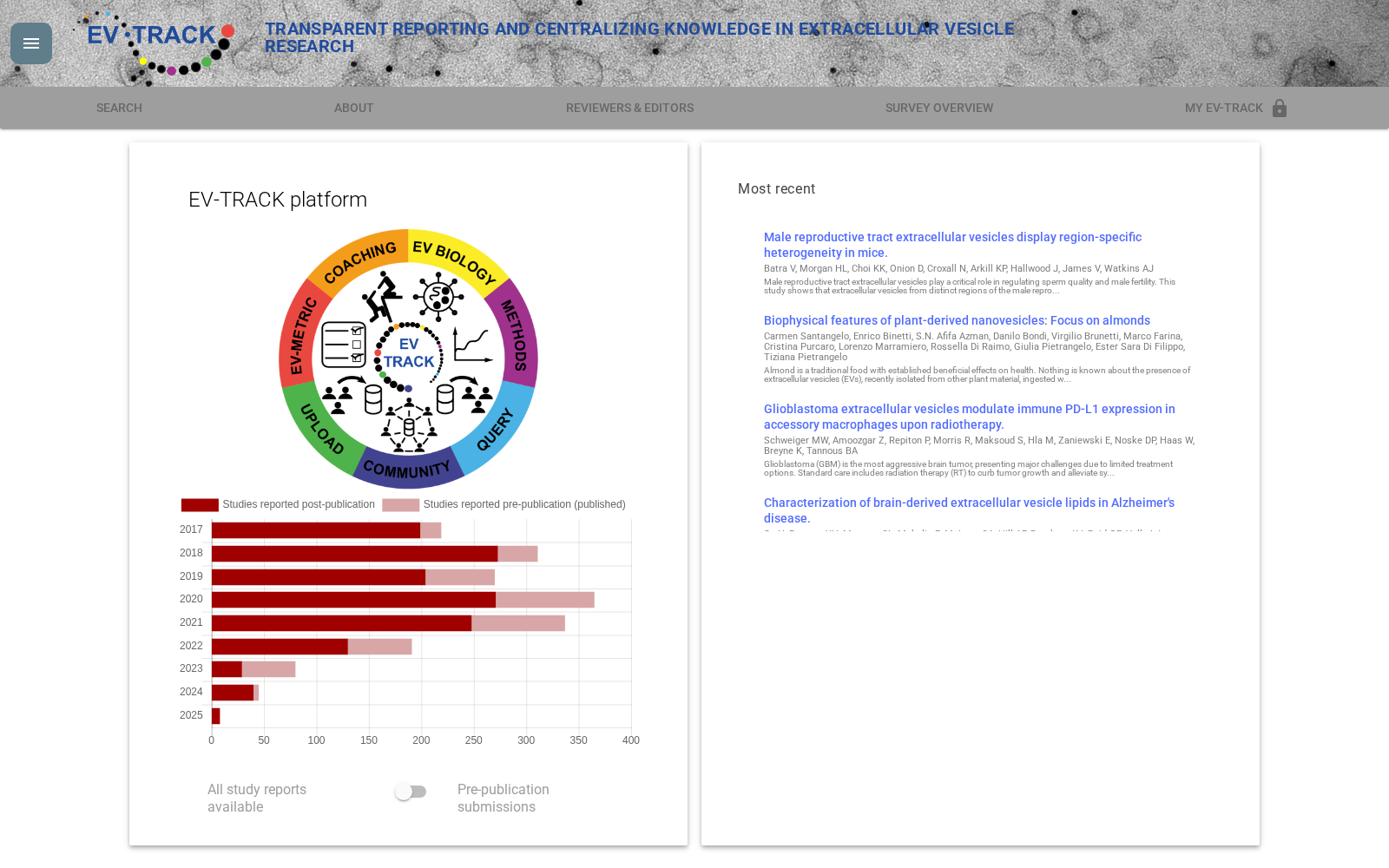Open plant-derived nanovesicles almonds article

[957, 320]
